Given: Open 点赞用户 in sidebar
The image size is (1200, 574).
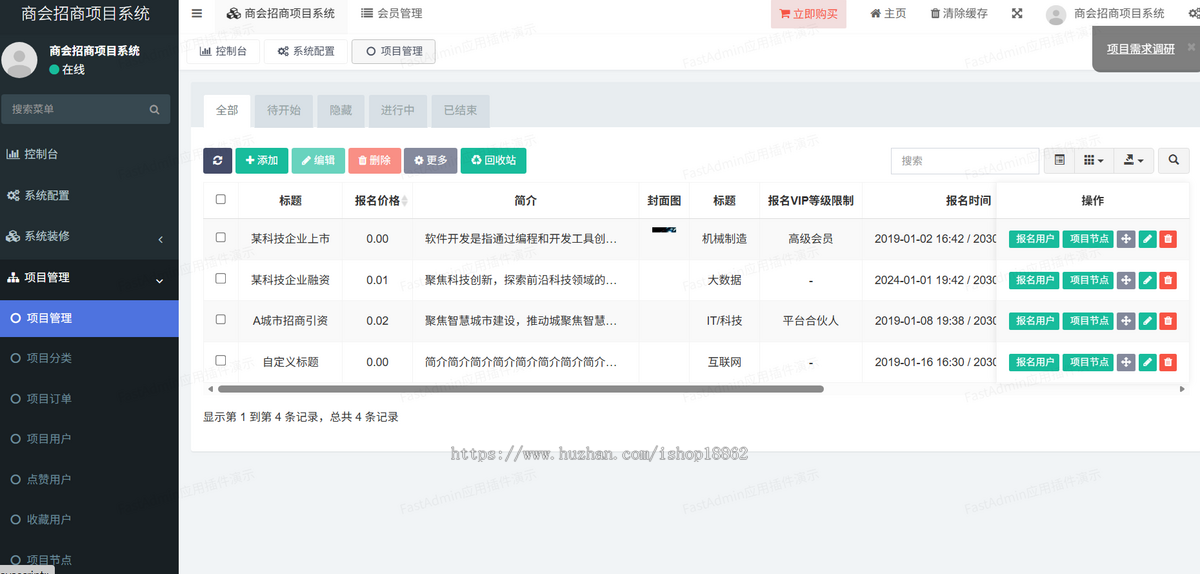Looking at the screenshot, I should click(x=89, y=479).
